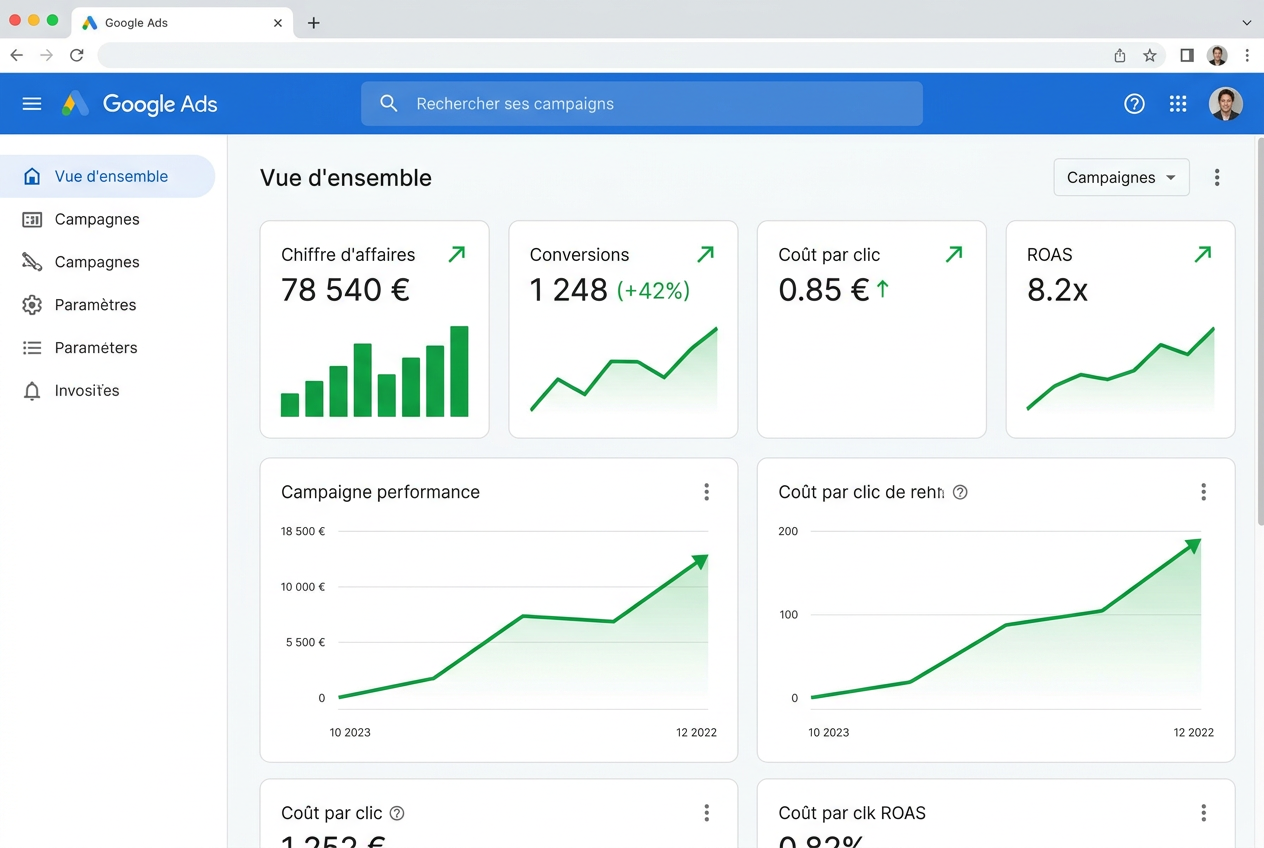Switch to the Google Ads browser tab
This screenshot has height=848, width=1264.
[x=182, y=22]
